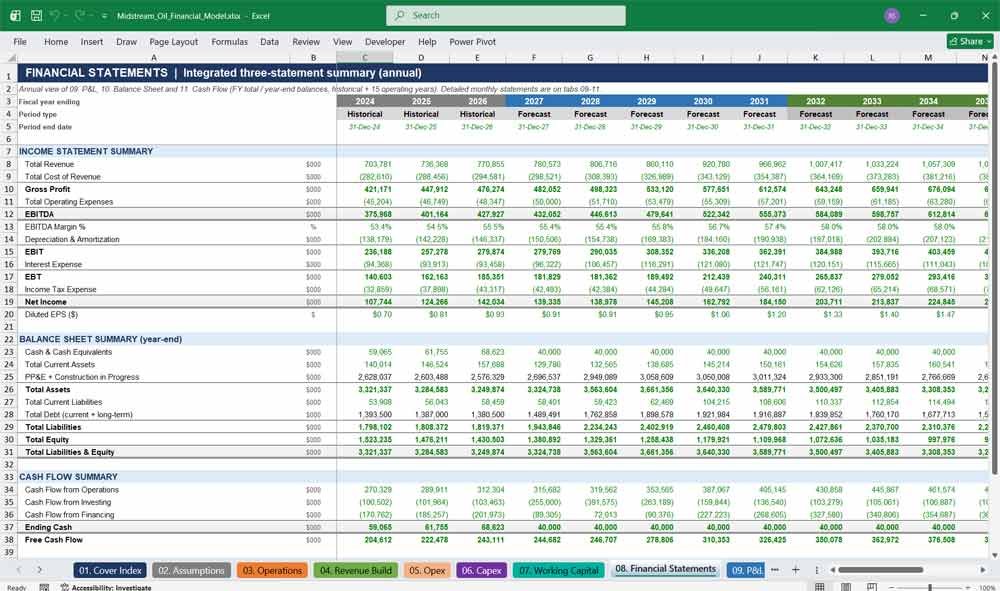Screen dimensions: 1000x591
Task: Go to the 02. Assumptions sheet
Action: click(191, 570)
